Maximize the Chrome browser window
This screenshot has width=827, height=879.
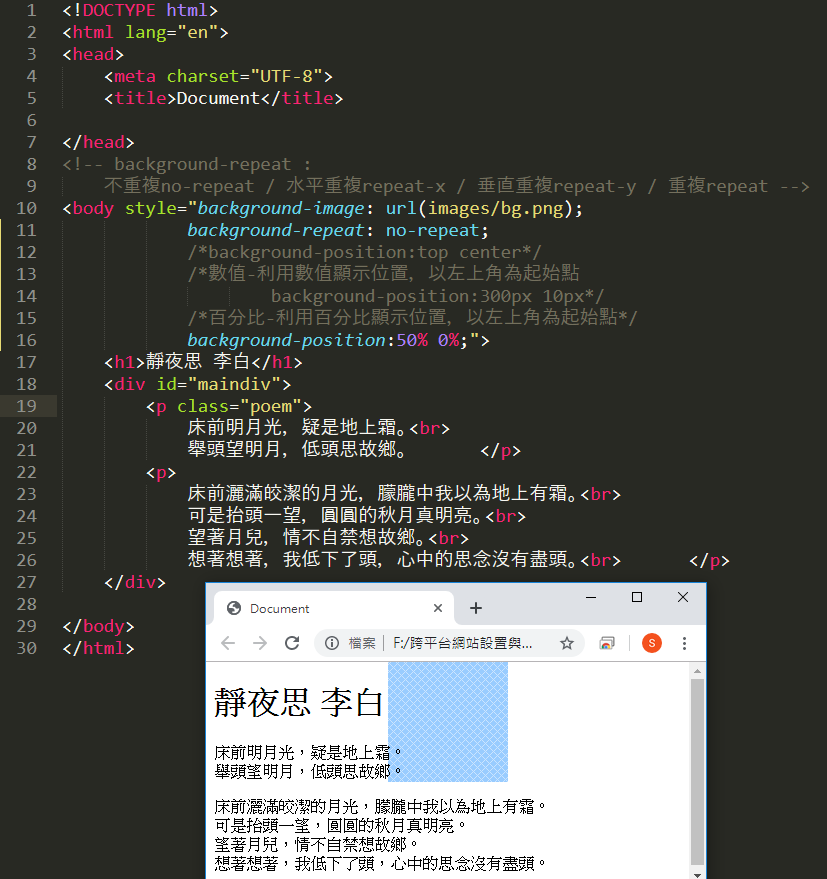[x=637, y=597]
